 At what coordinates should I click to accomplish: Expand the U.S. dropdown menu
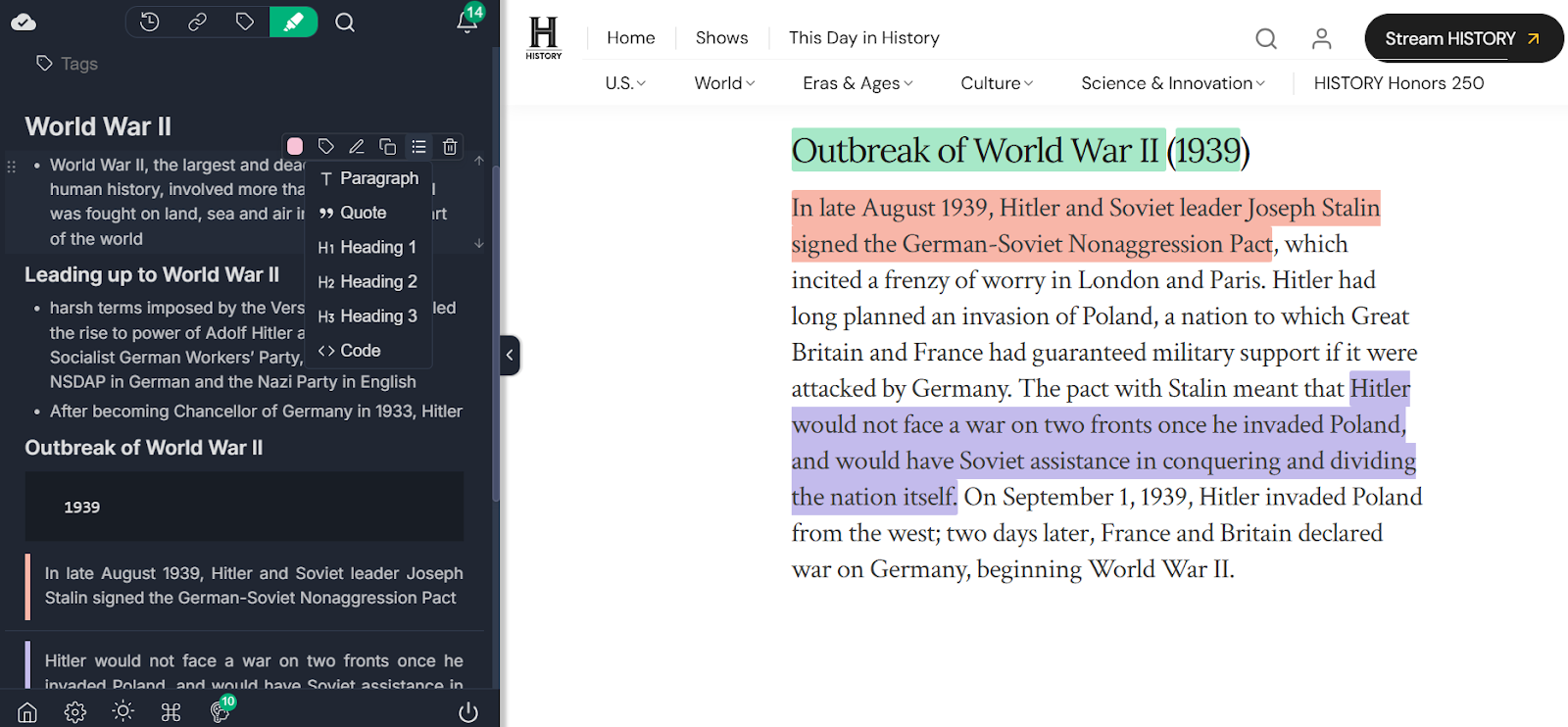[x=625, y=83]
